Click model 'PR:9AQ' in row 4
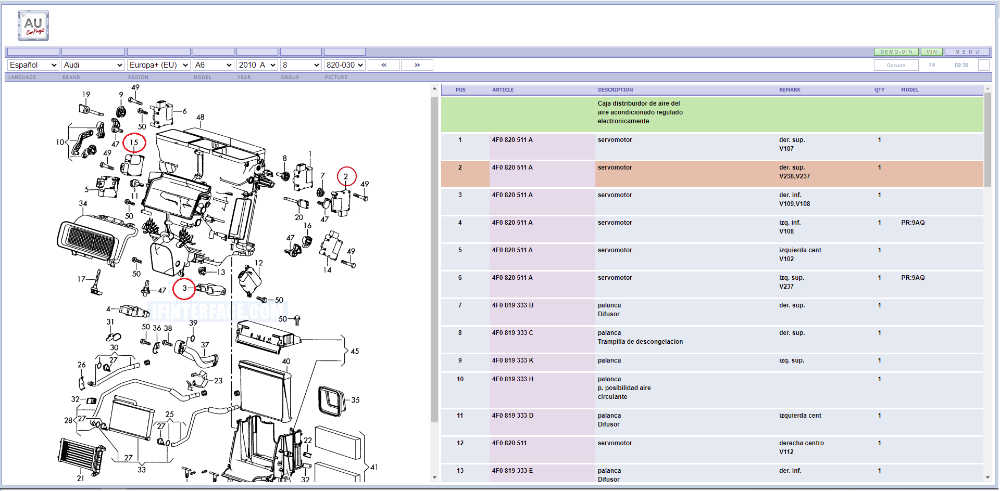The image size is (1000, 491). tap(913, 223)
